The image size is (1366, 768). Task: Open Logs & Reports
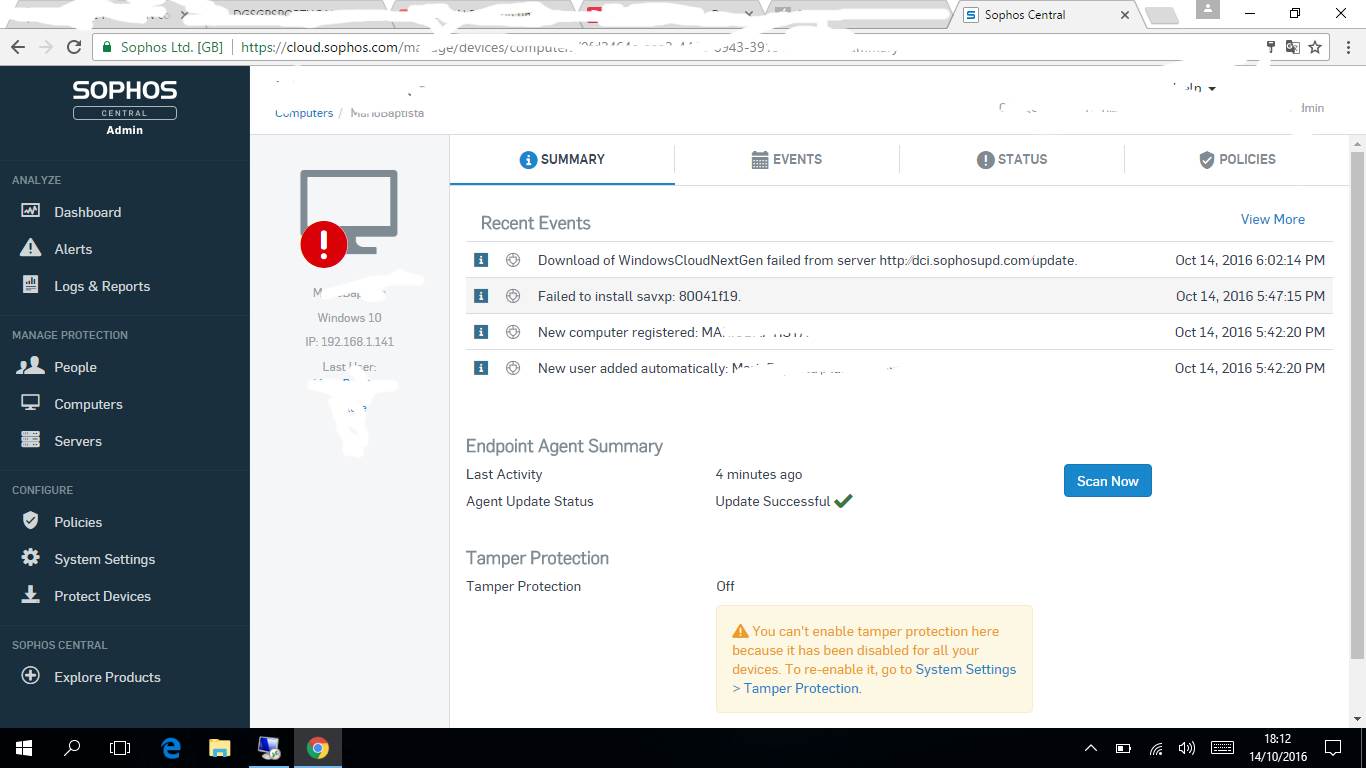(x=102, y=286)
